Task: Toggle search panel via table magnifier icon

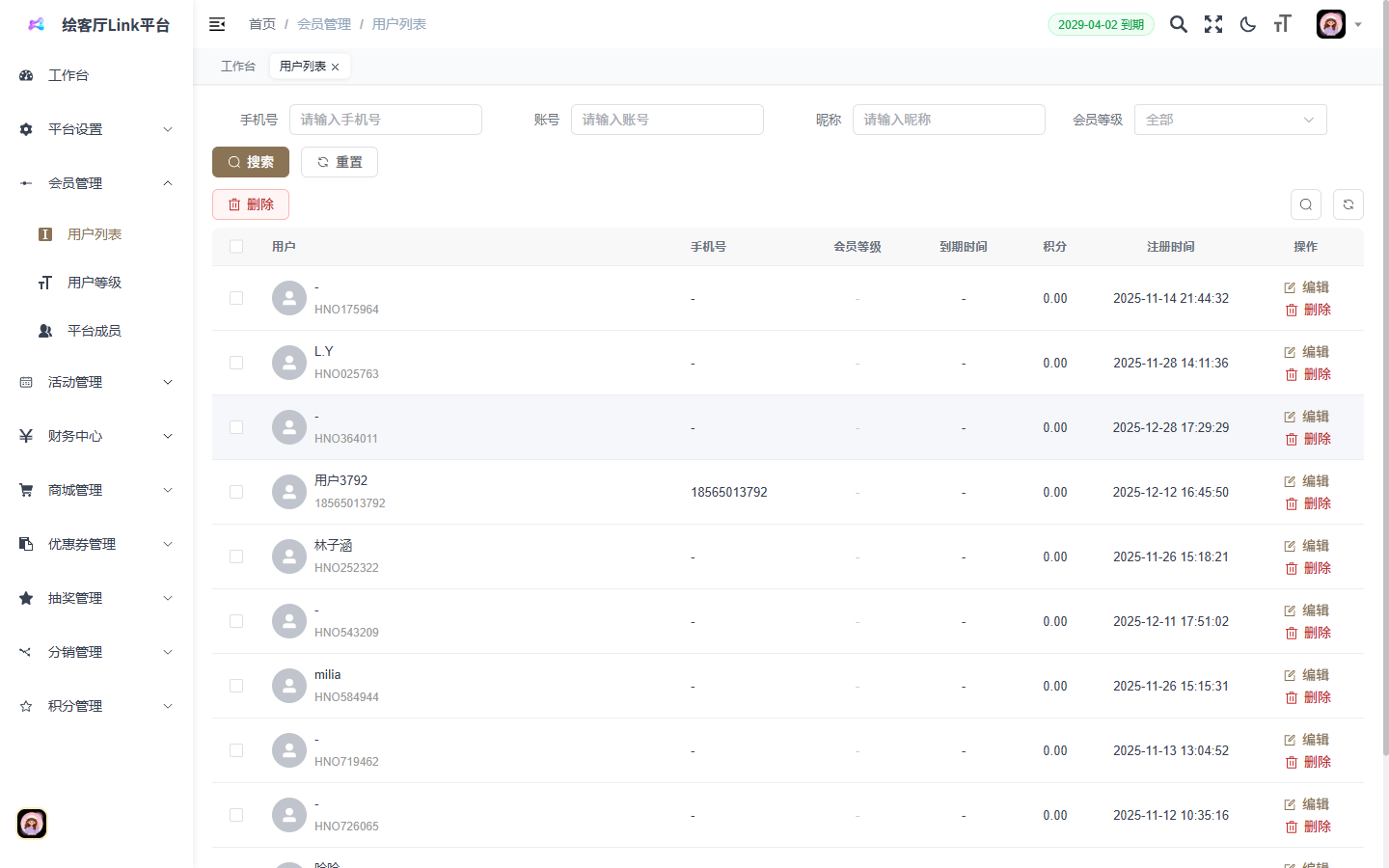Action: [1305, 204]
